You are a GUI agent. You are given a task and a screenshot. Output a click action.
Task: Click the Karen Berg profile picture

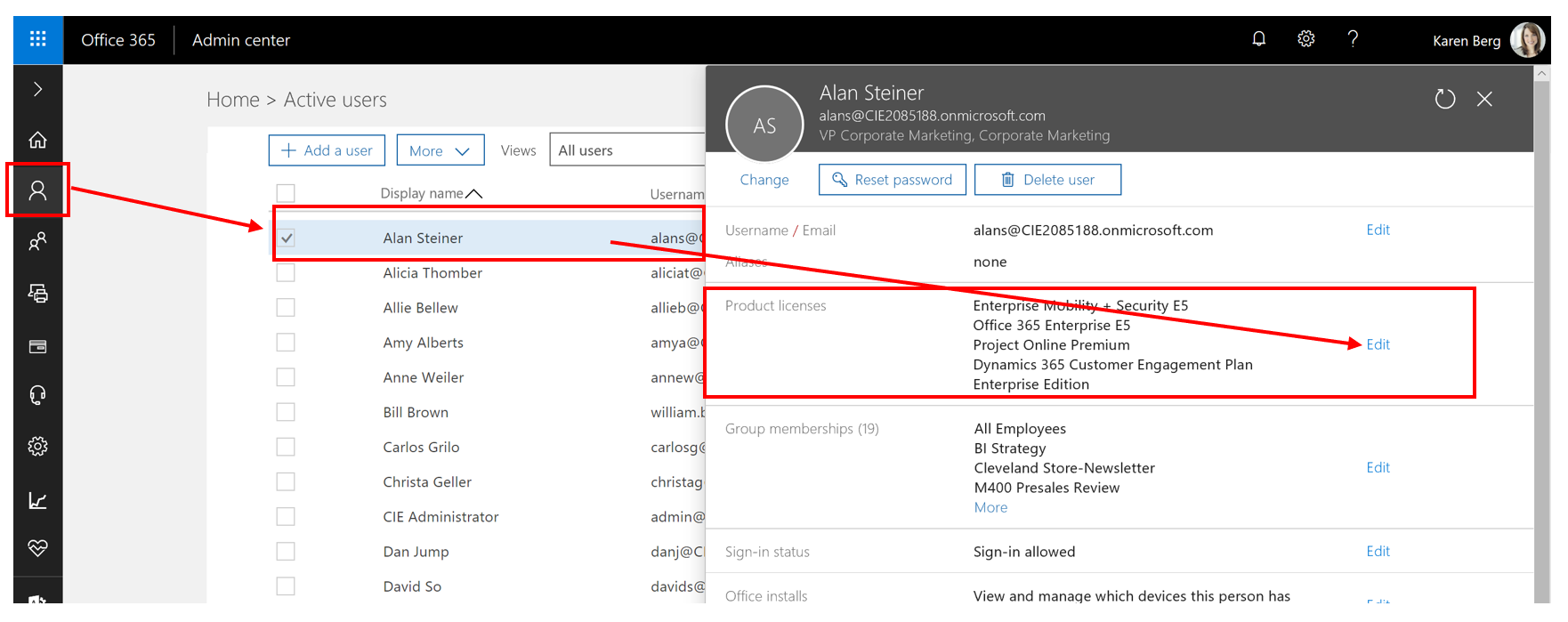[x=1527, y=40]
